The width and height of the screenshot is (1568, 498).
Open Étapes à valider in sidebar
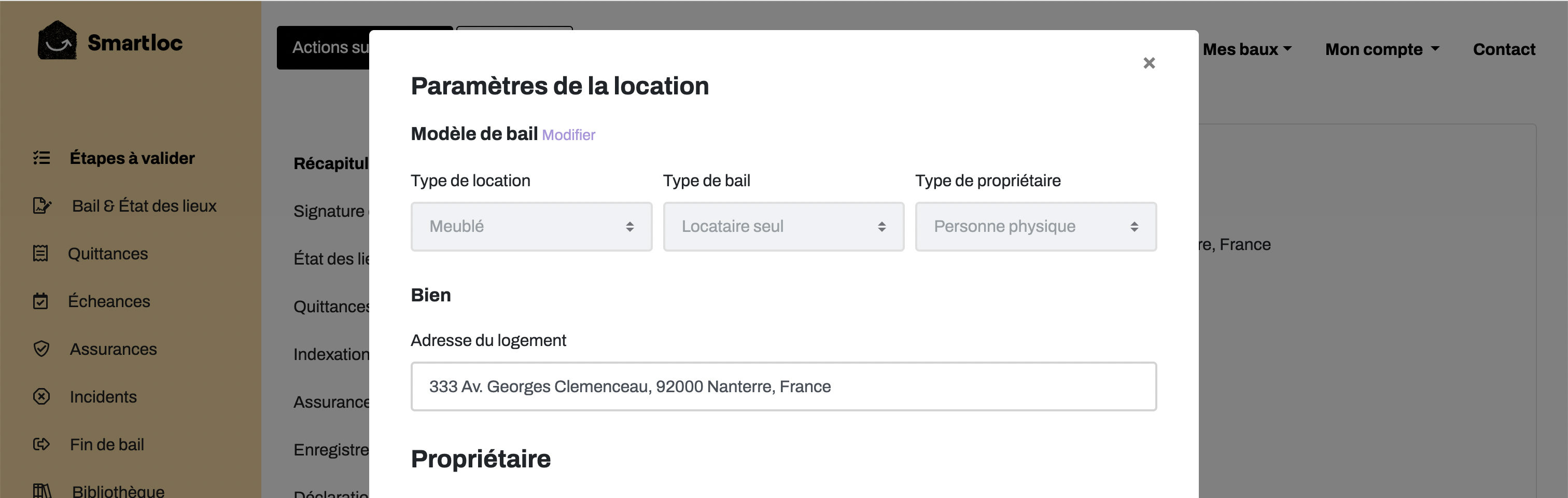132,158
